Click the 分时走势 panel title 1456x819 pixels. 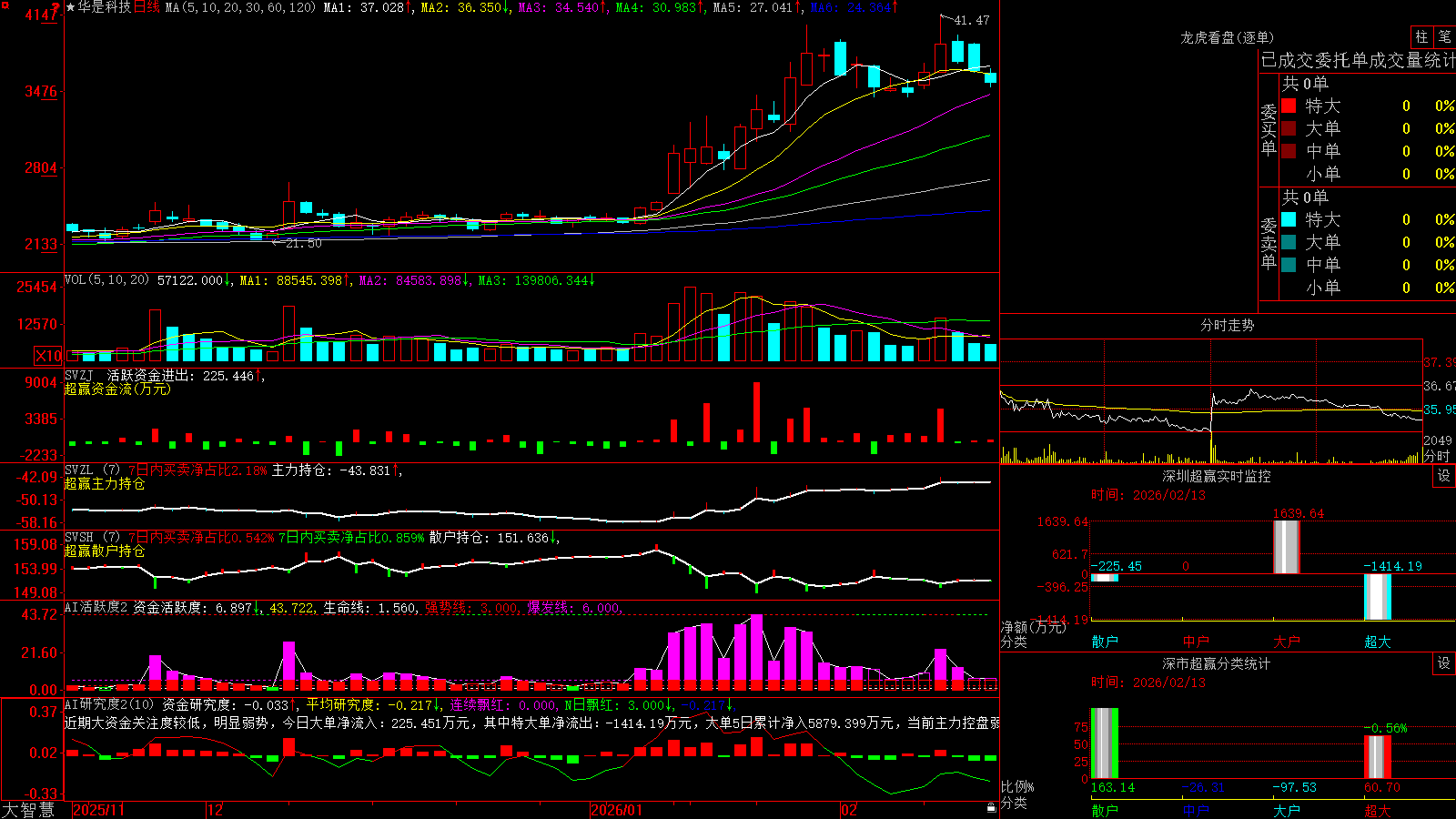pos(1228,325)
